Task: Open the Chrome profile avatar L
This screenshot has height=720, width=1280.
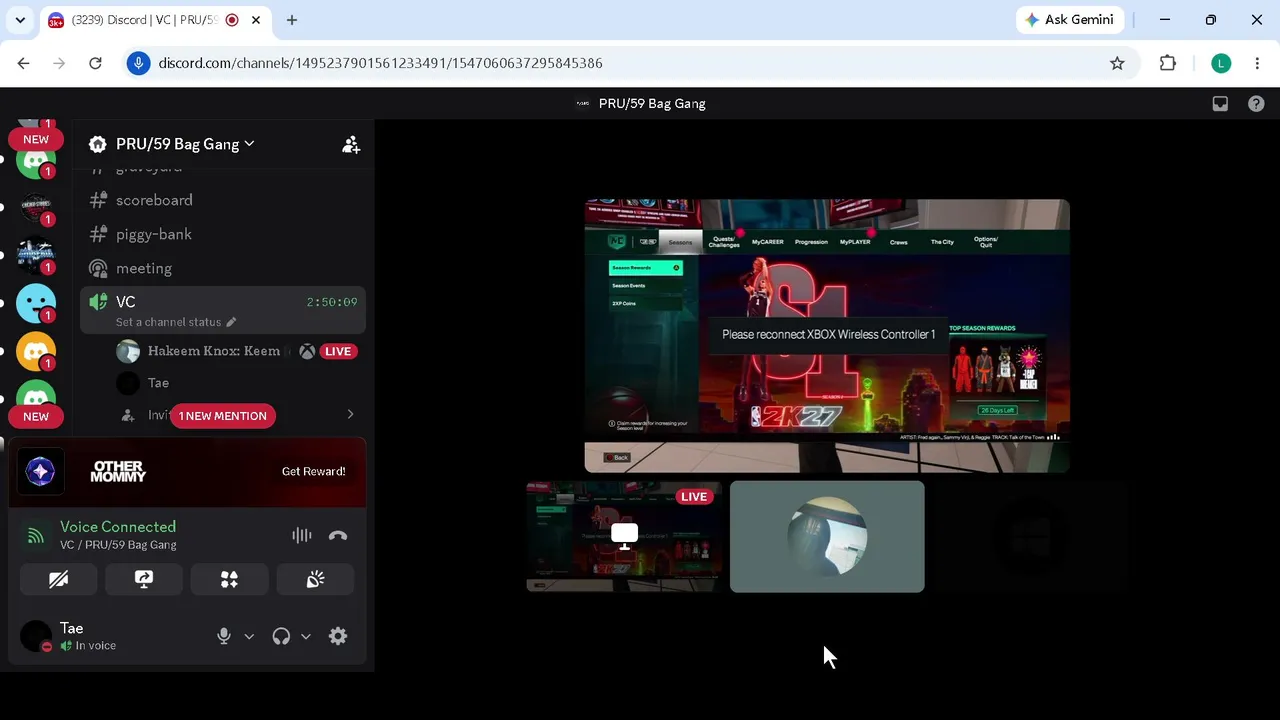Action: 1221,63
